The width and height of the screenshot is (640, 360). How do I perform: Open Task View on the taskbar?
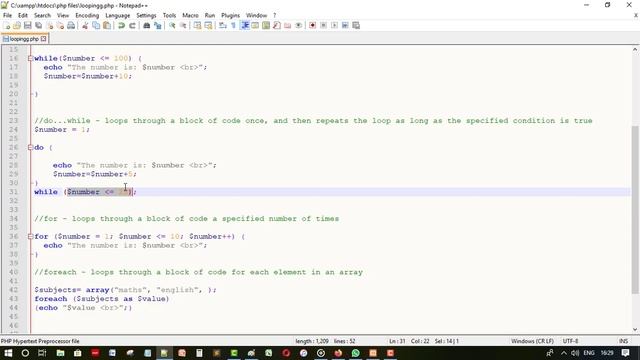point(42,353)
